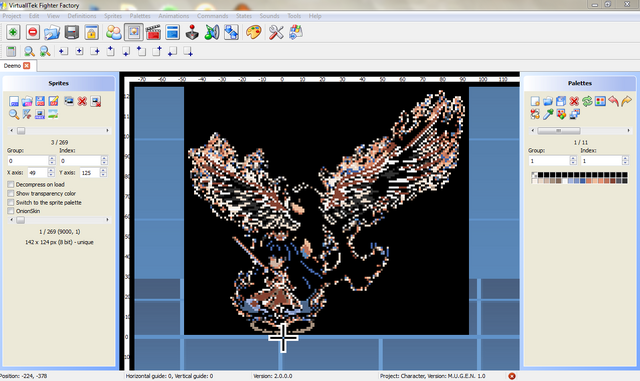Click the Y axis input field
Viewport: 640px width, 381px height.
(90, 173)
